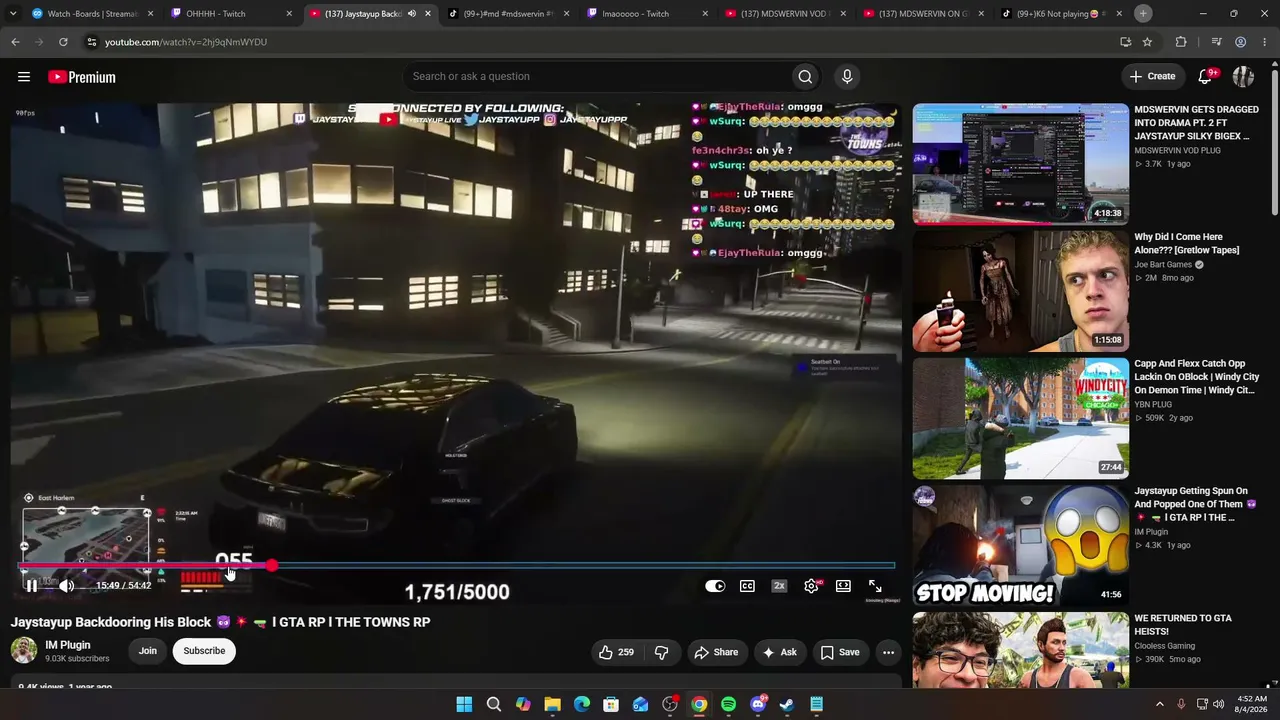Start voice search with the microphone
The image size is (1280, 720).
(847, 77)
